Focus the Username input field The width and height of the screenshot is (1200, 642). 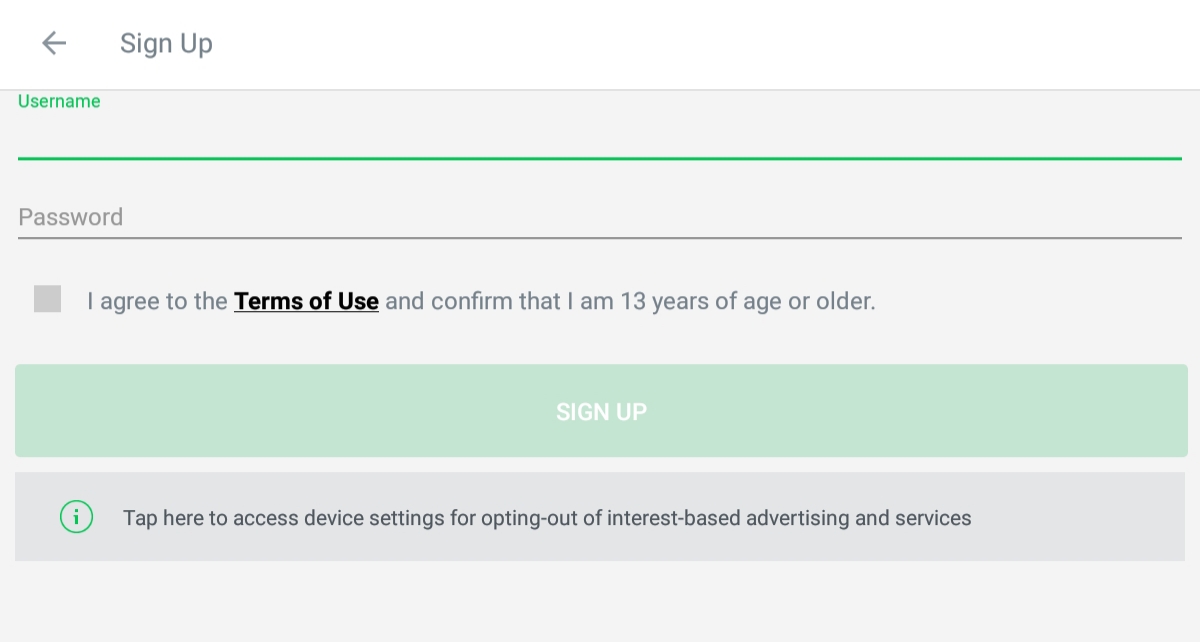[x=600, y=135]
